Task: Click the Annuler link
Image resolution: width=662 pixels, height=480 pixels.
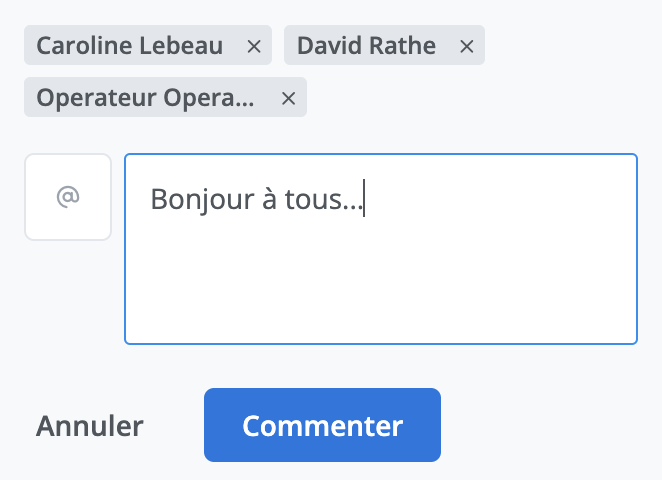Action: point(90,426)
